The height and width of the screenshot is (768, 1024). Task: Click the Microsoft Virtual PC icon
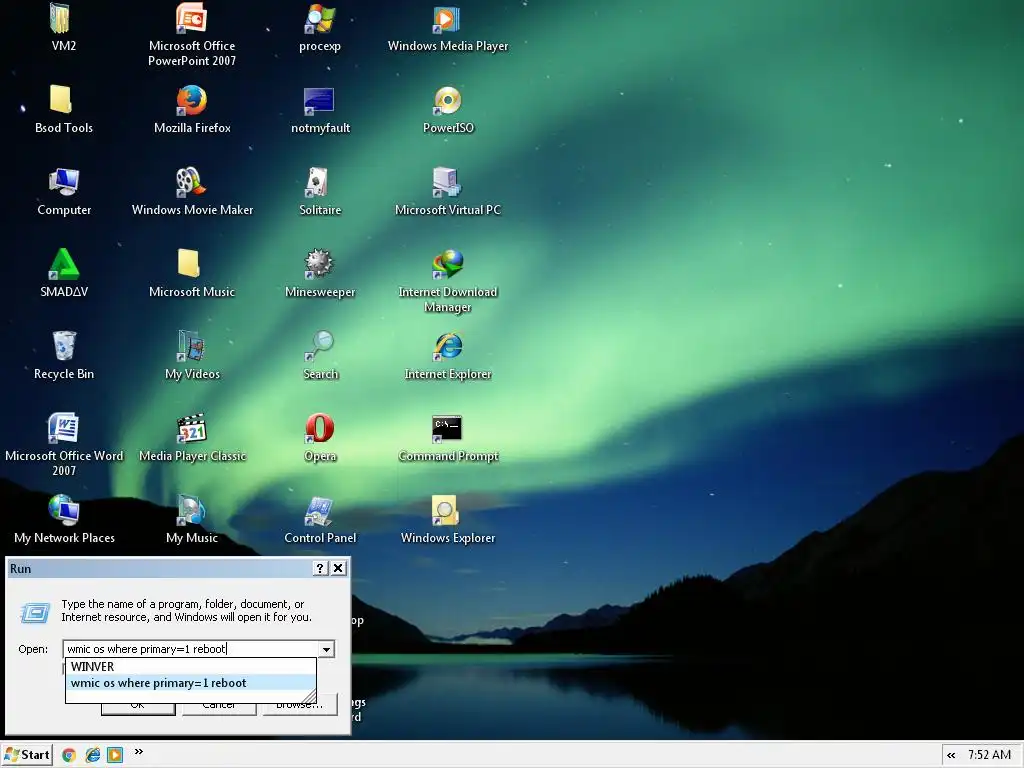pyautogui.click(x=447, y=182)
